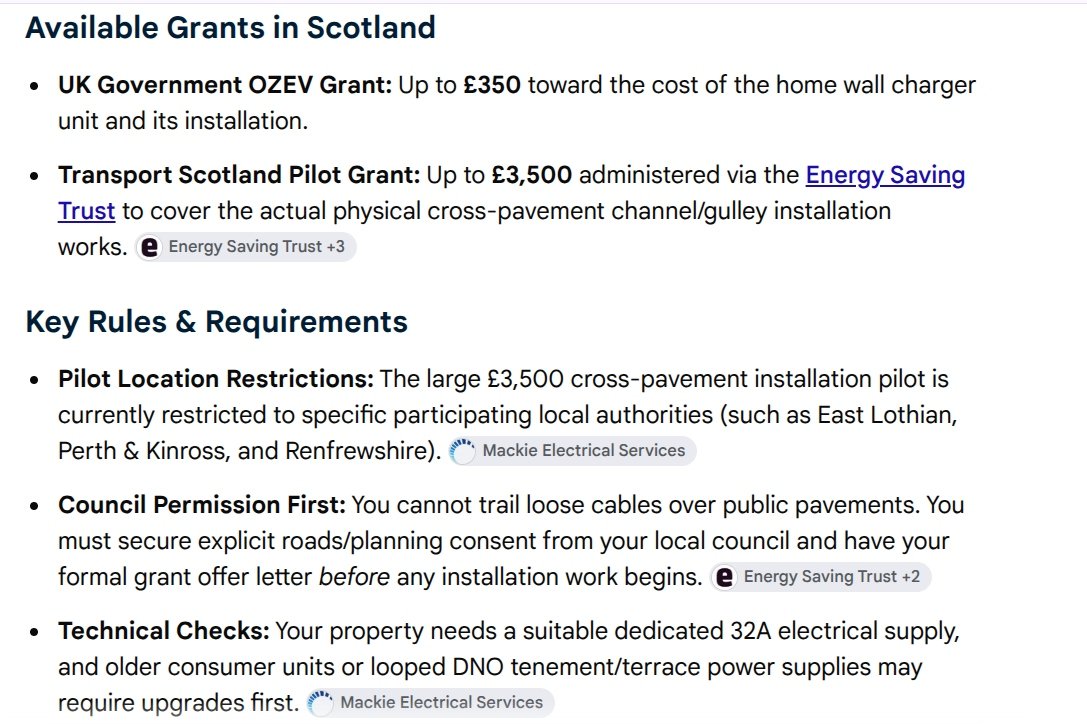The height and width of the screenshot is (724, 1087).
Task: Click the bold 'Transport Scotland Pilot Grant:' label
Action: (x=239, y=175)
